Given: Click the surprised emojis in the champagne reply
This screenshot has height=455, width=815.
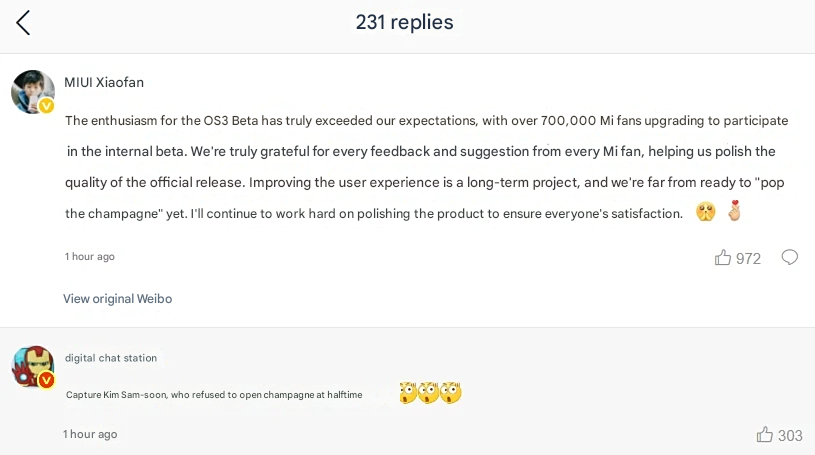Looking at the screenshot, I should point(430,393).
